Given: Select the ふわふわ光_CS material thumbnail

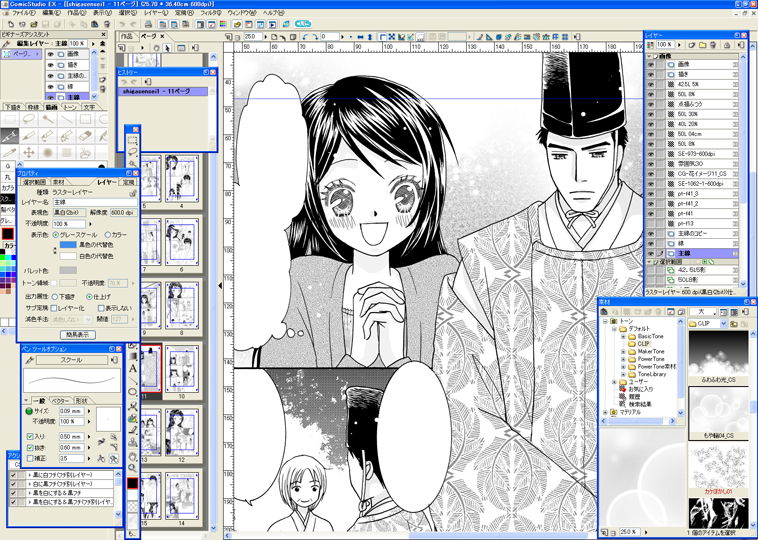Looking at the screenshot, I should coord(718,353).
